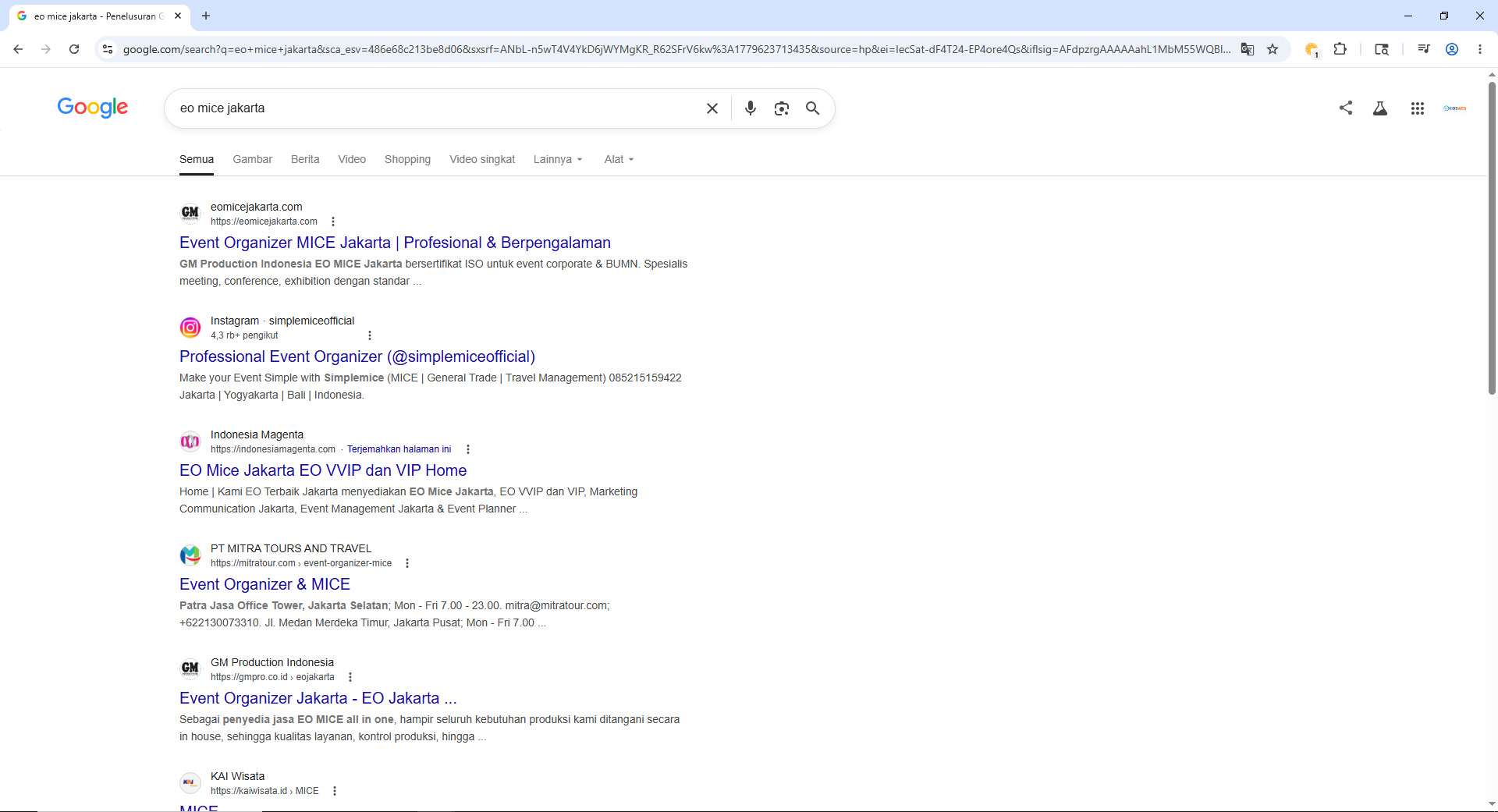The height and width of the screenshot is (812, 1498).
Task: Click the search query input field
Action: (x=437, y=108)
